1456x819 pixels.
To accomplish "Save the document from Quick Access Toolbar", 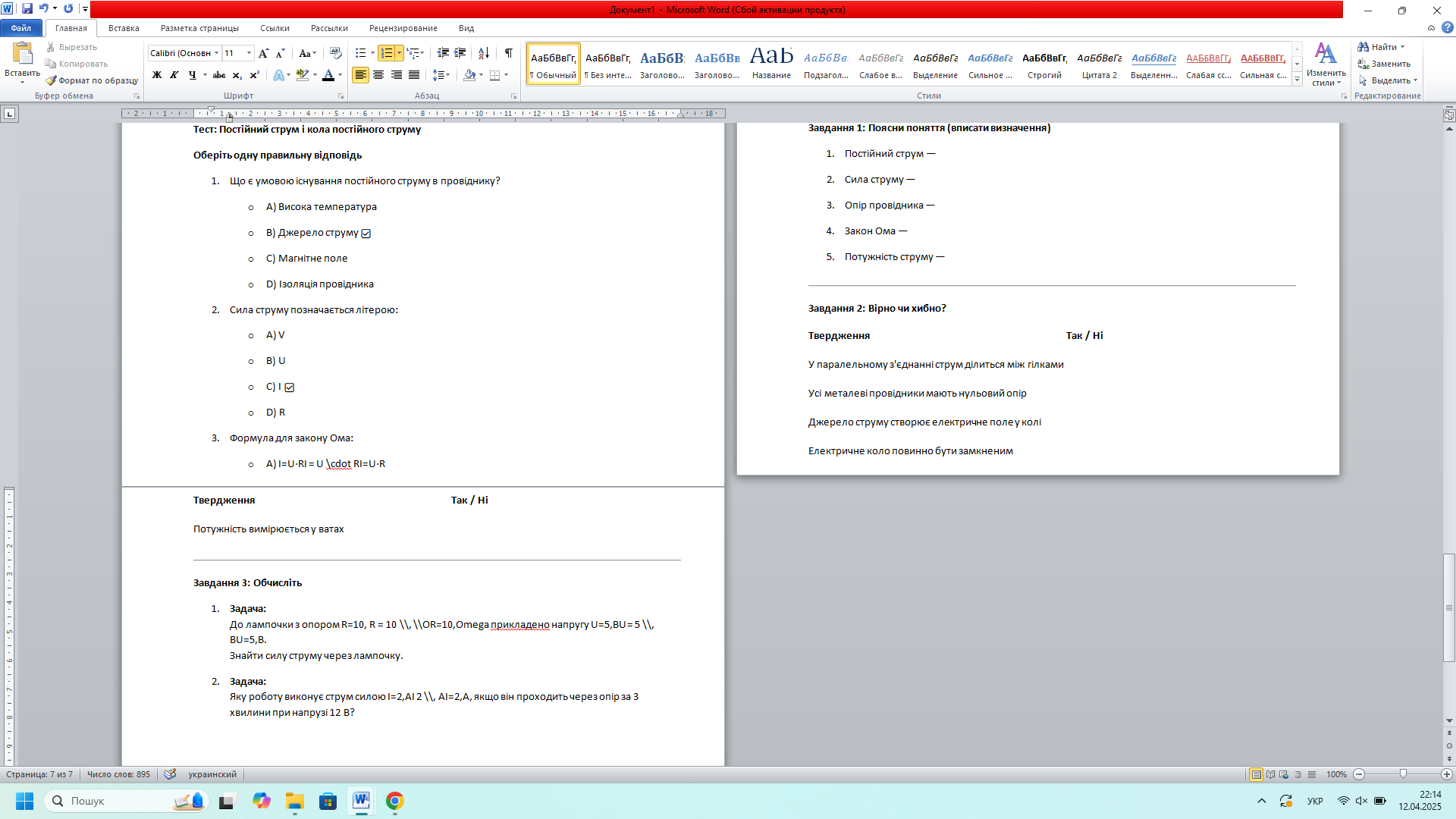I will pyautogui.click(x=27, y=9).
